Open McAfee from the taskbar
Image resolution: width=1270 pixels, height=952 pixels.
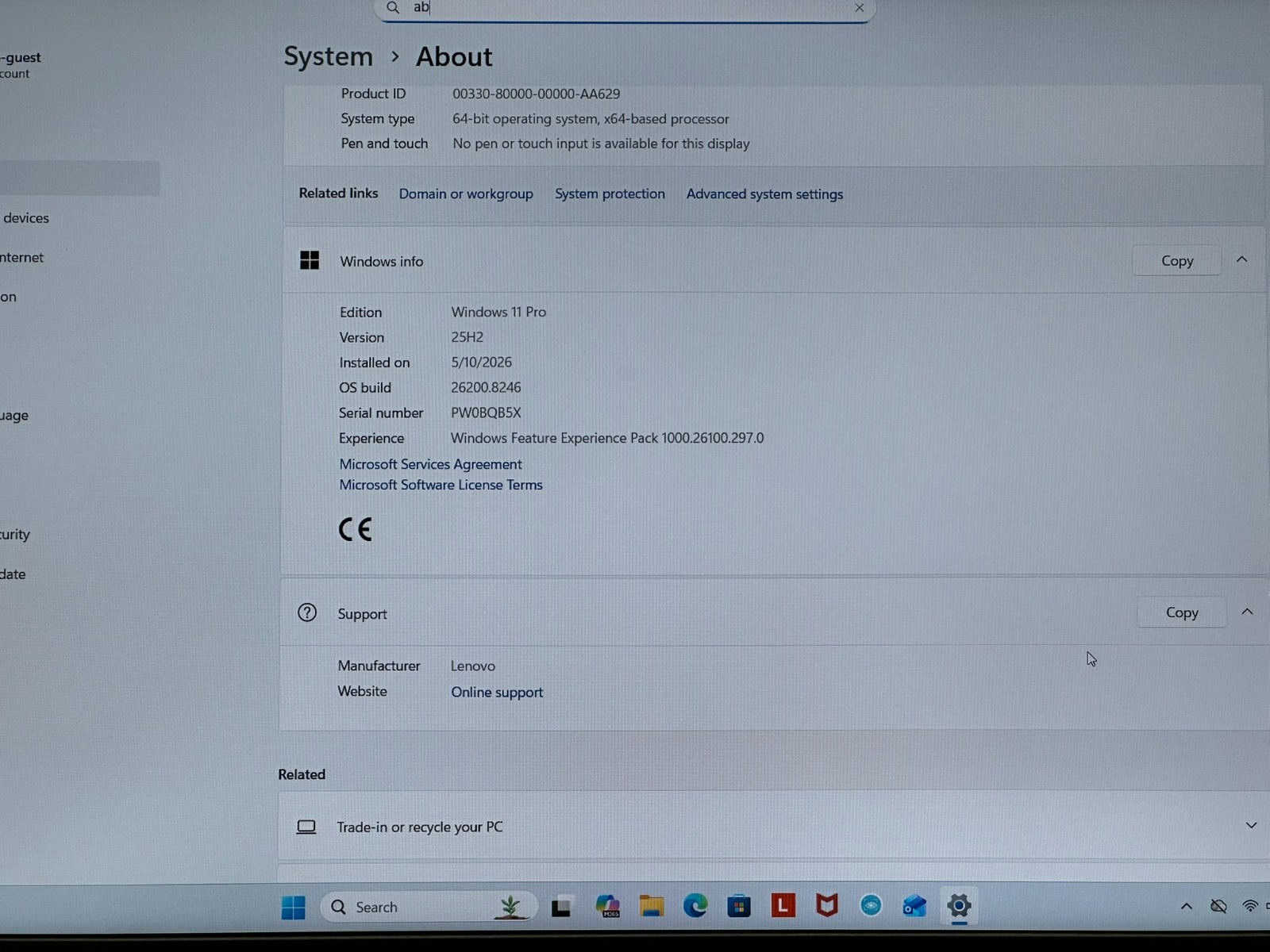[x=827, y=905]
